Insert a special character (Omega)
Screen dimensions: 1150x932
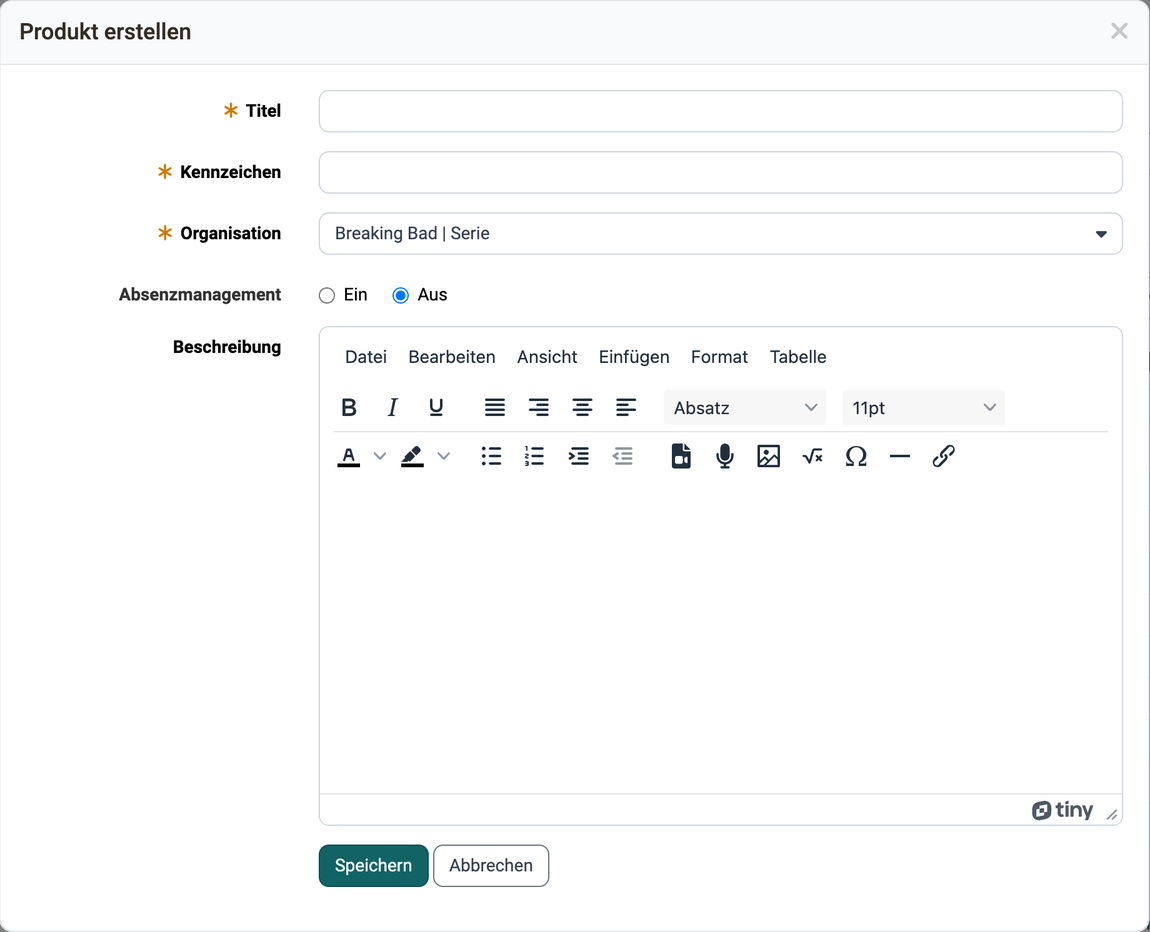pyautogui.click(x=856, y=457)
